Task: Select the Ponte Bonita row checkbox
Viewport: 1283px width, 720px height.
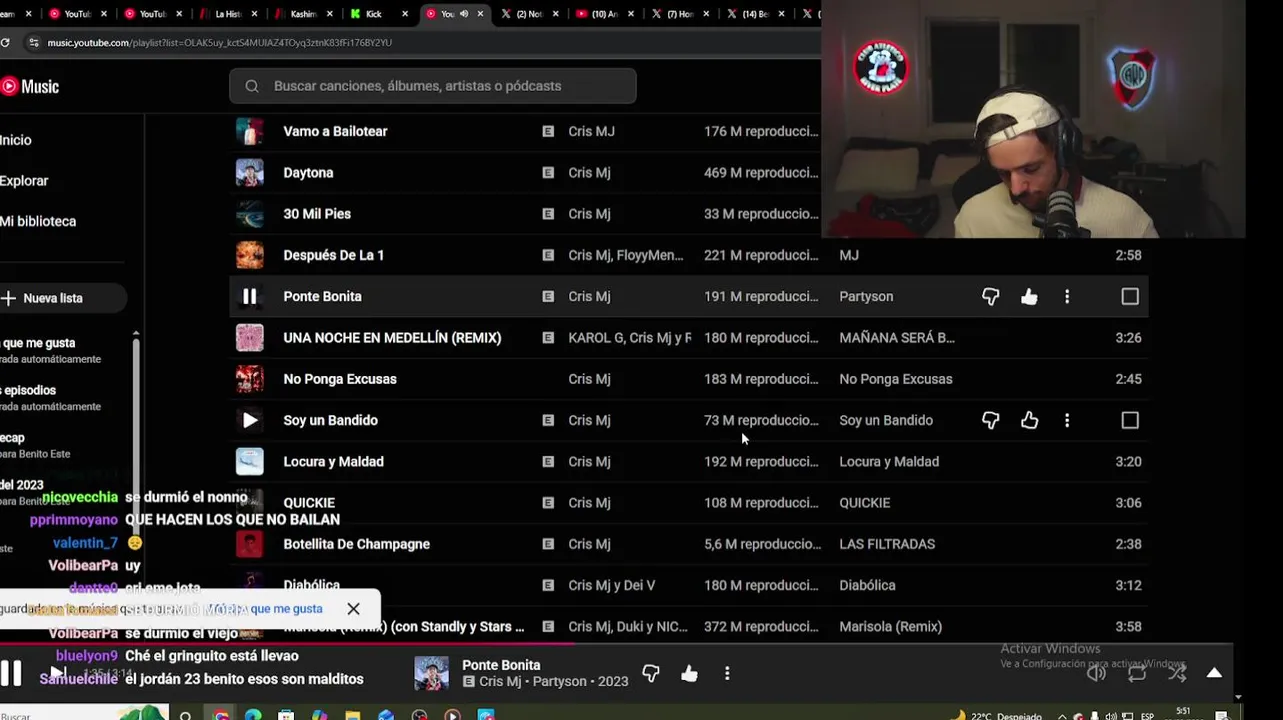Action: [1130, 296]
